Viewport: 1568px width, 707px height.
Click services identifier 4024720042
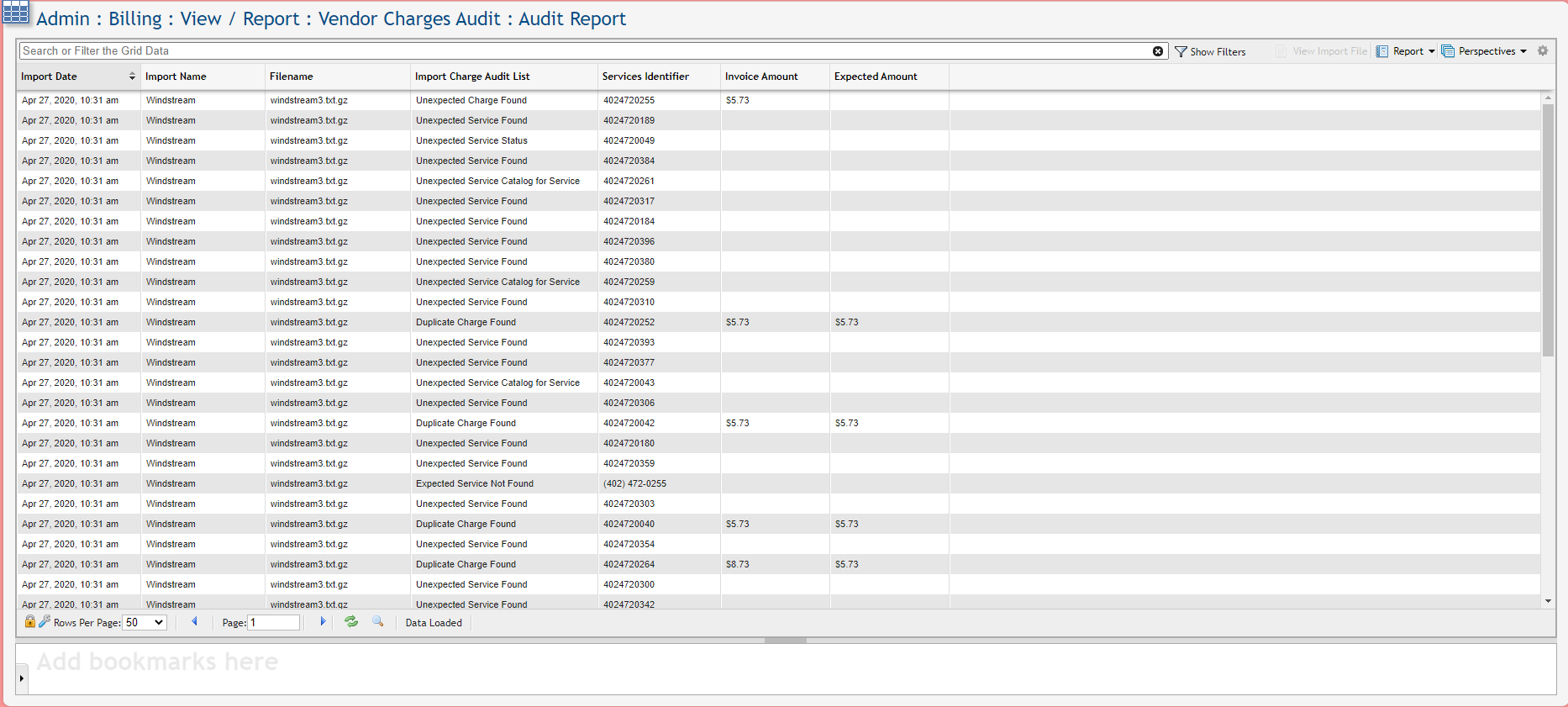pyautogui.click(x=629, y=423)
